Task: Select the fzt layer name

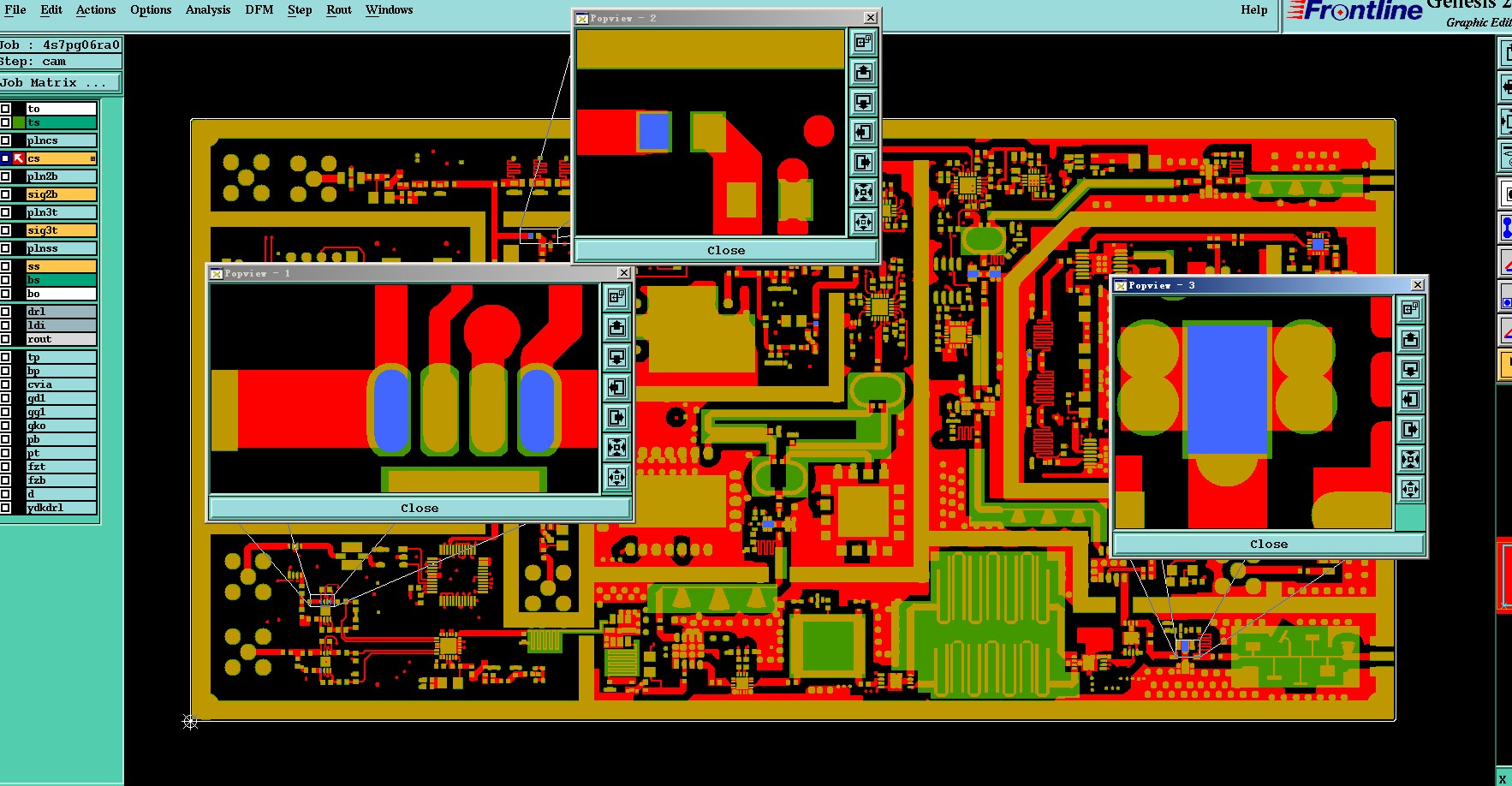Action: point(61,467)
